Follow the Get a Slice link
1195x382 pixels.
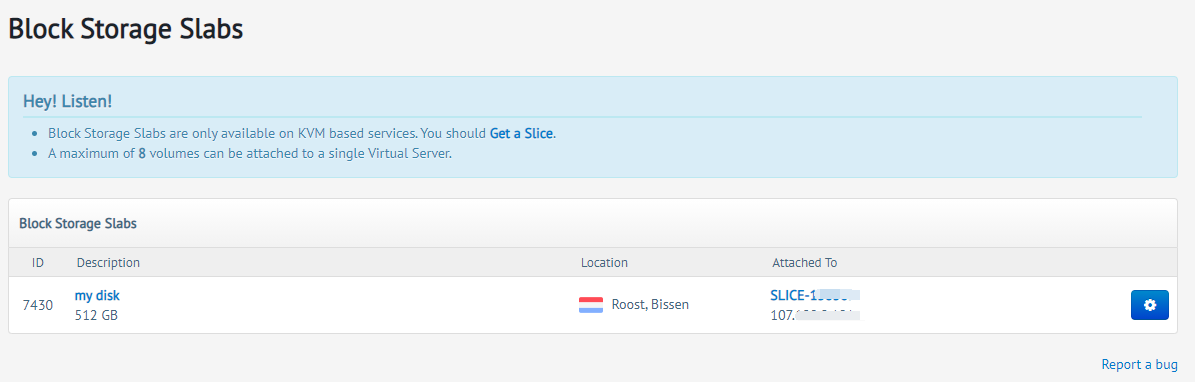pos(521,133)
